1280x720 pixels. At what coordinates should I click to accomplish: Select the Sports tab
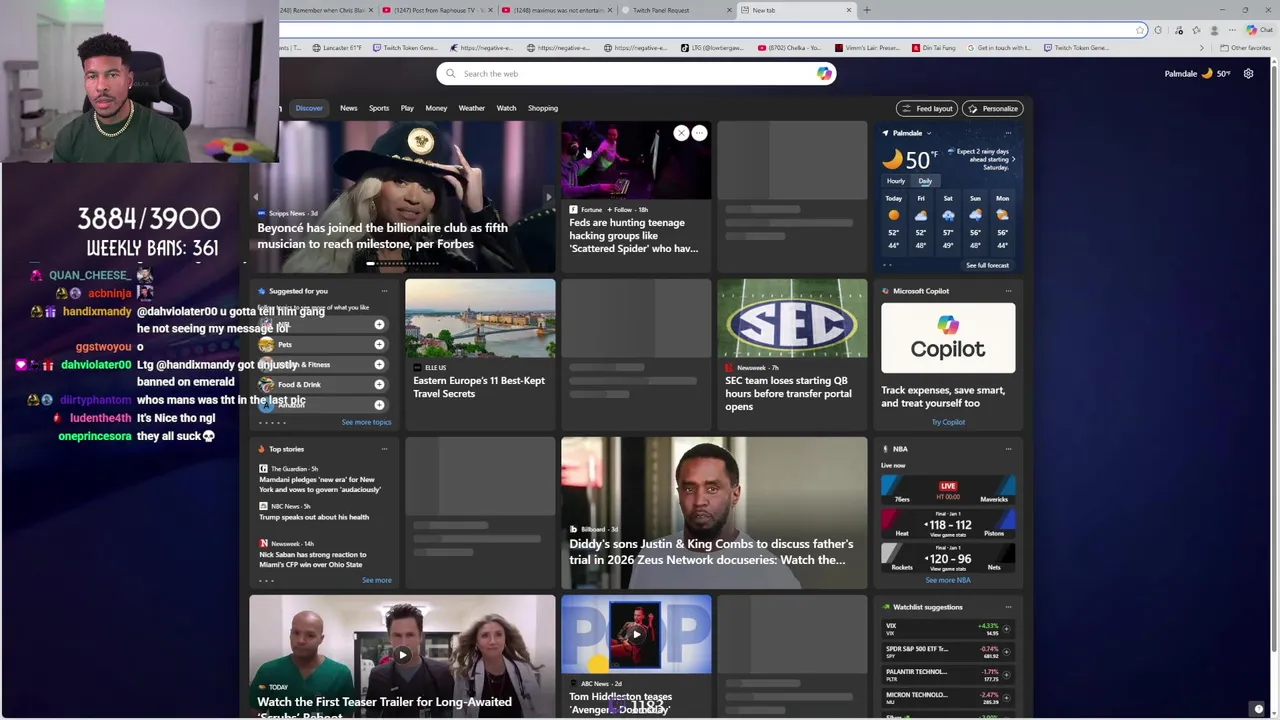tap(379, 108)
